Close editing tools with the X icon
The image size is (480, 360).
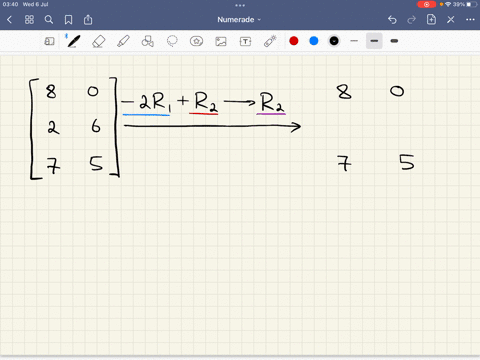[451, 20]
